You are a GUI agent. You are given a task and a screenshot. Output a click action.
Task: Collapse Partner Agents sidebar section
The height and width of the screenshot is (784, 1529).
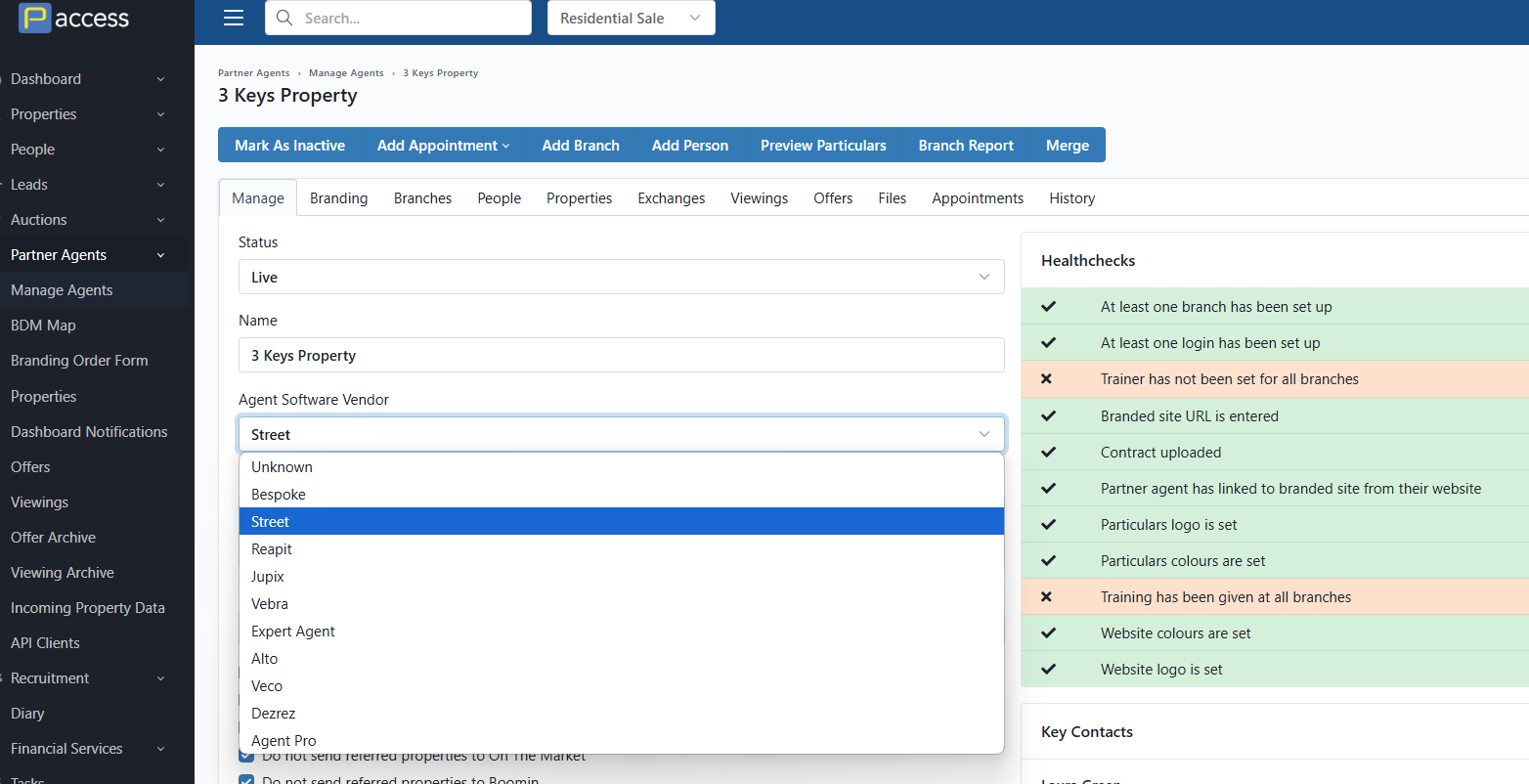[x=160, y=255]
